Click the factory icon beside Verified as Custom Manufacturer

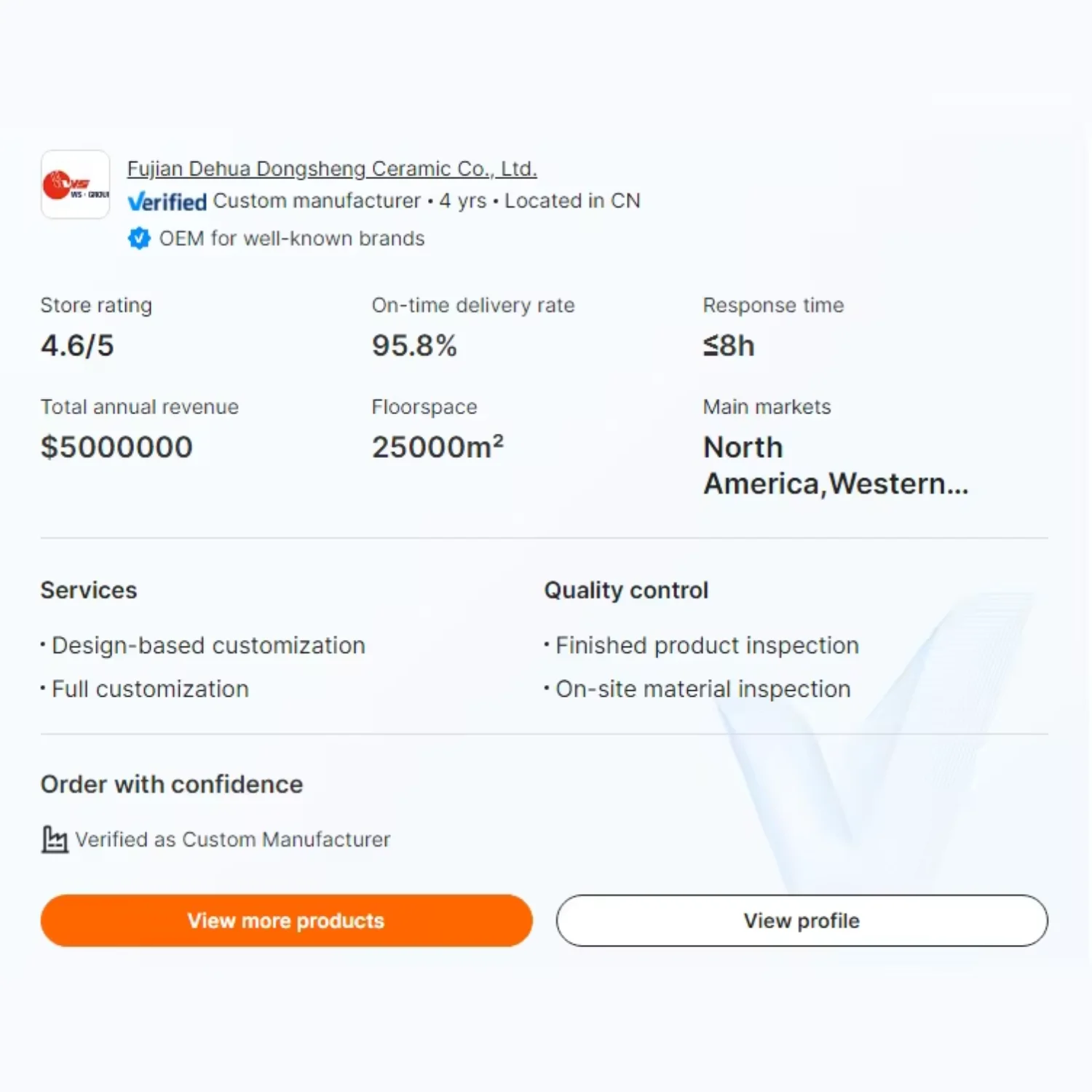(55, 839)
